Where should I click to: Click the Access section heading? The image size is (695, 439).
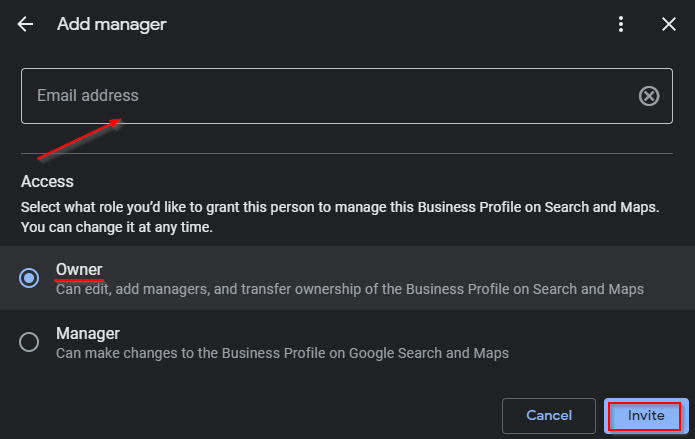point(48,182)
